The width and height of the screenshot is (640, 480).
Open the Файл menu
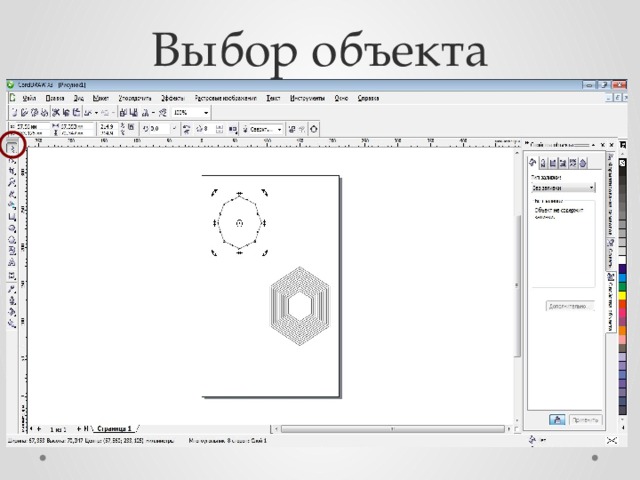(x=29, y=98)
